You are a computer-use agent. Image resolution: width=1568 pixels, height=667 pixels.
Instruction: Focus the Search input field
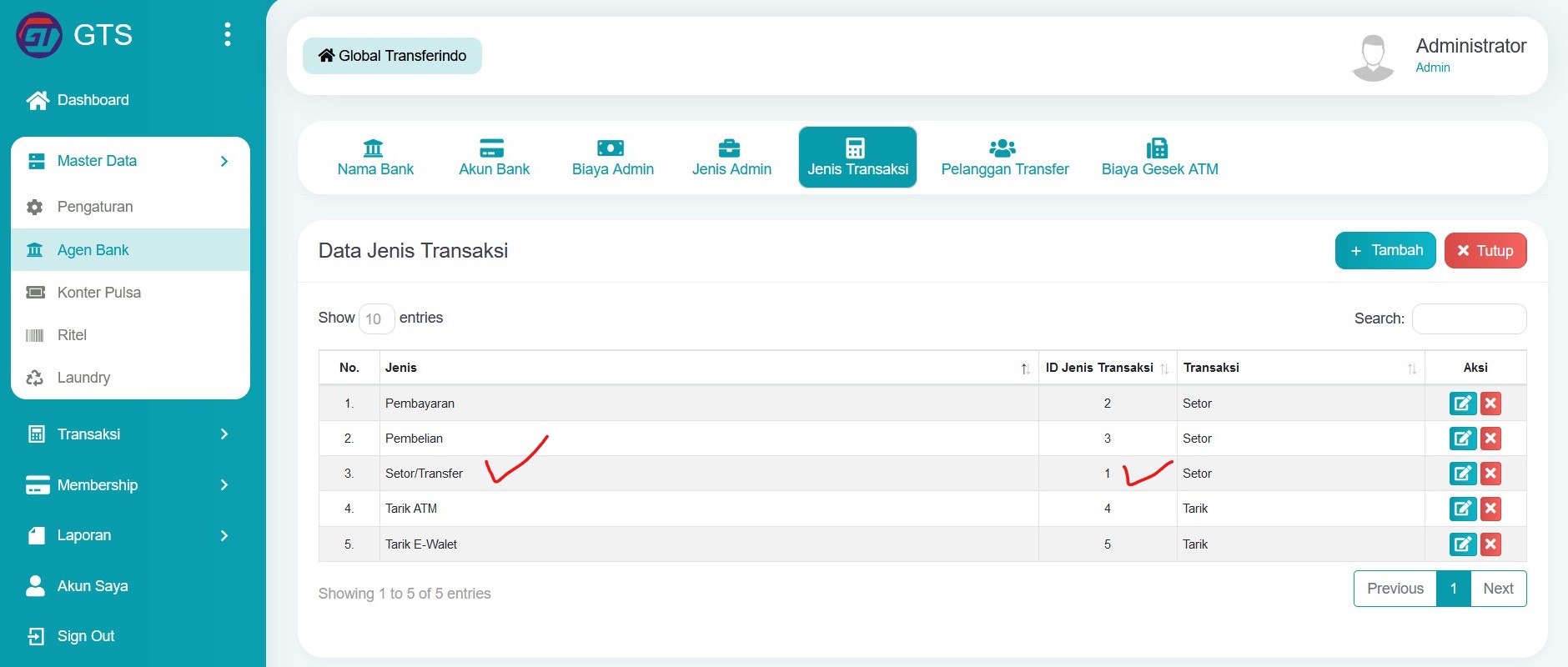[x=1469, y=318]
